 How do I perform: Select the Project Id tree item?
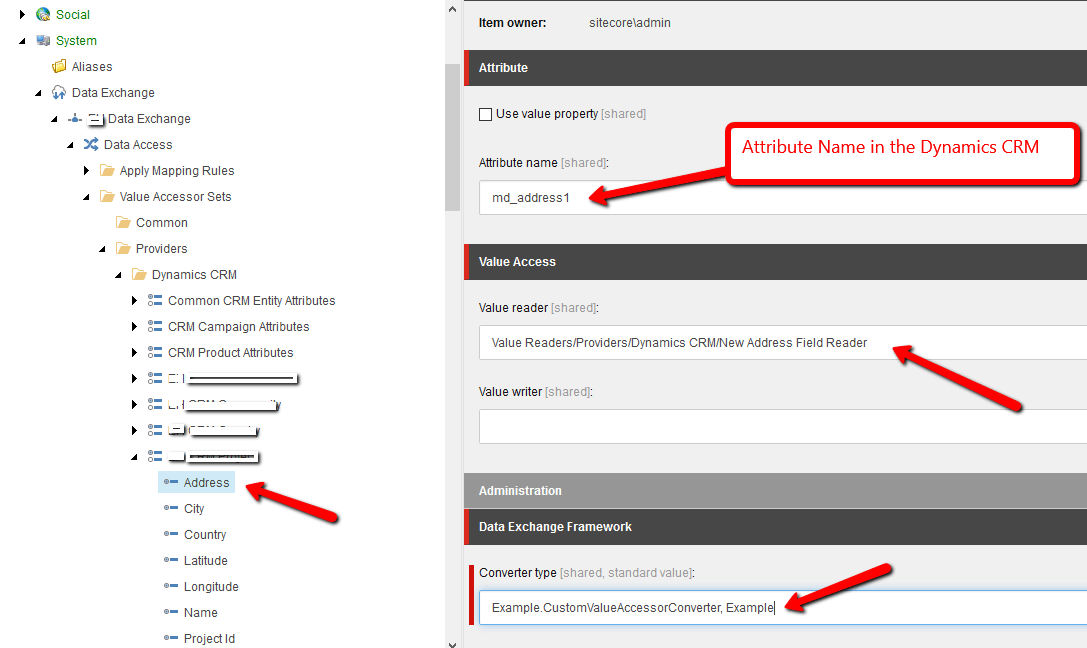[x=209, y=638]
